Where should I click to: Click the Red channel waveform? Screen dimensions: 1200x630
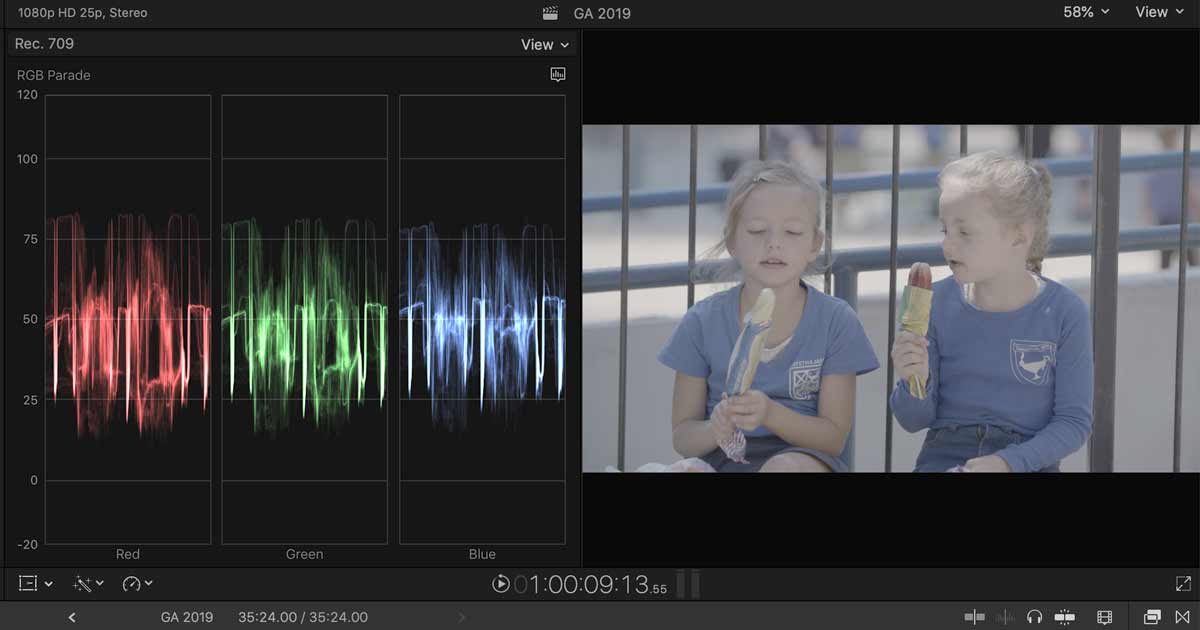tap(128, 320)
